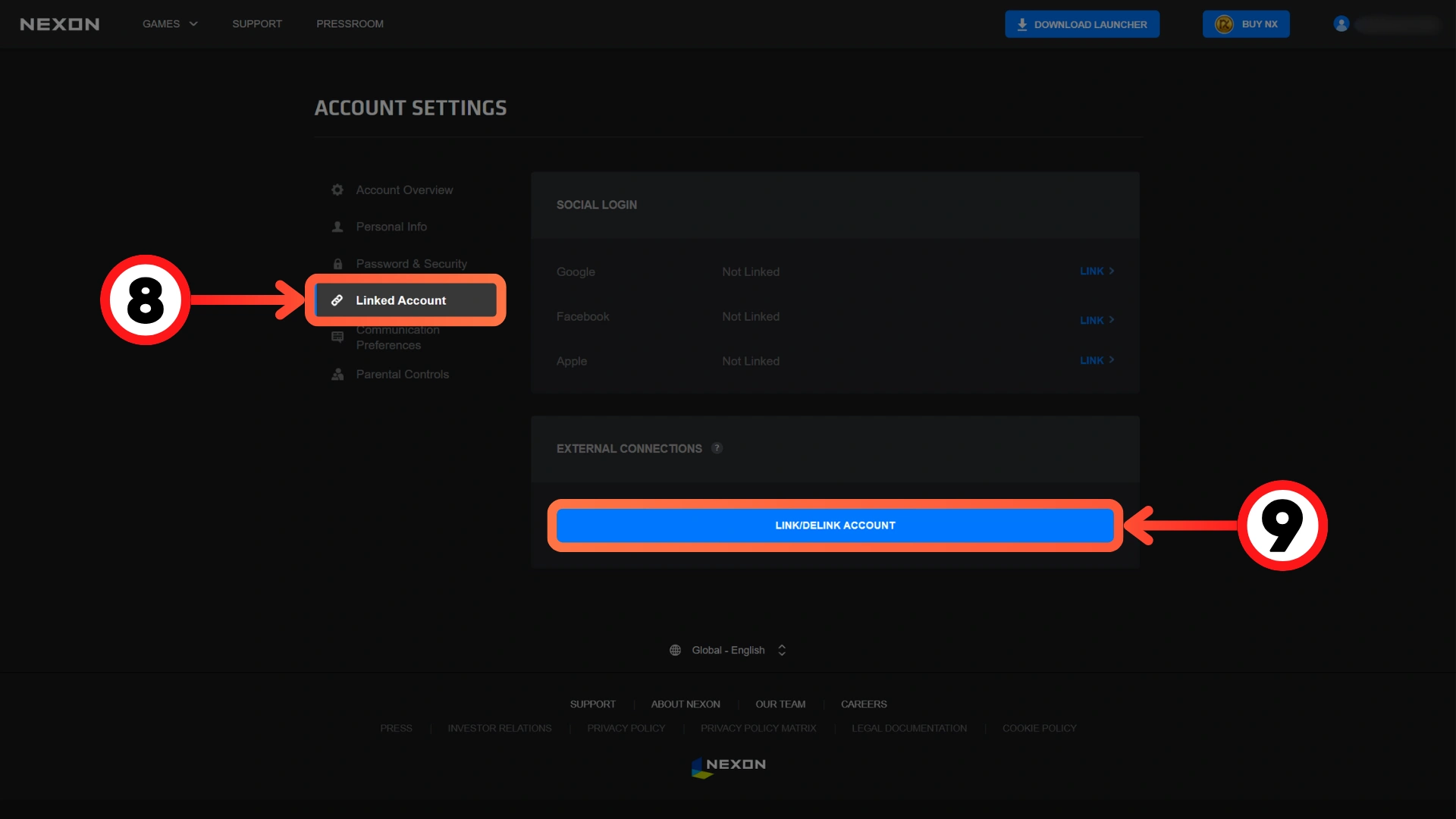The width and height of the screenshot is (1456, 819).
Task: Click the Password & Security lock icon
Action: click(x=337, y=264)
